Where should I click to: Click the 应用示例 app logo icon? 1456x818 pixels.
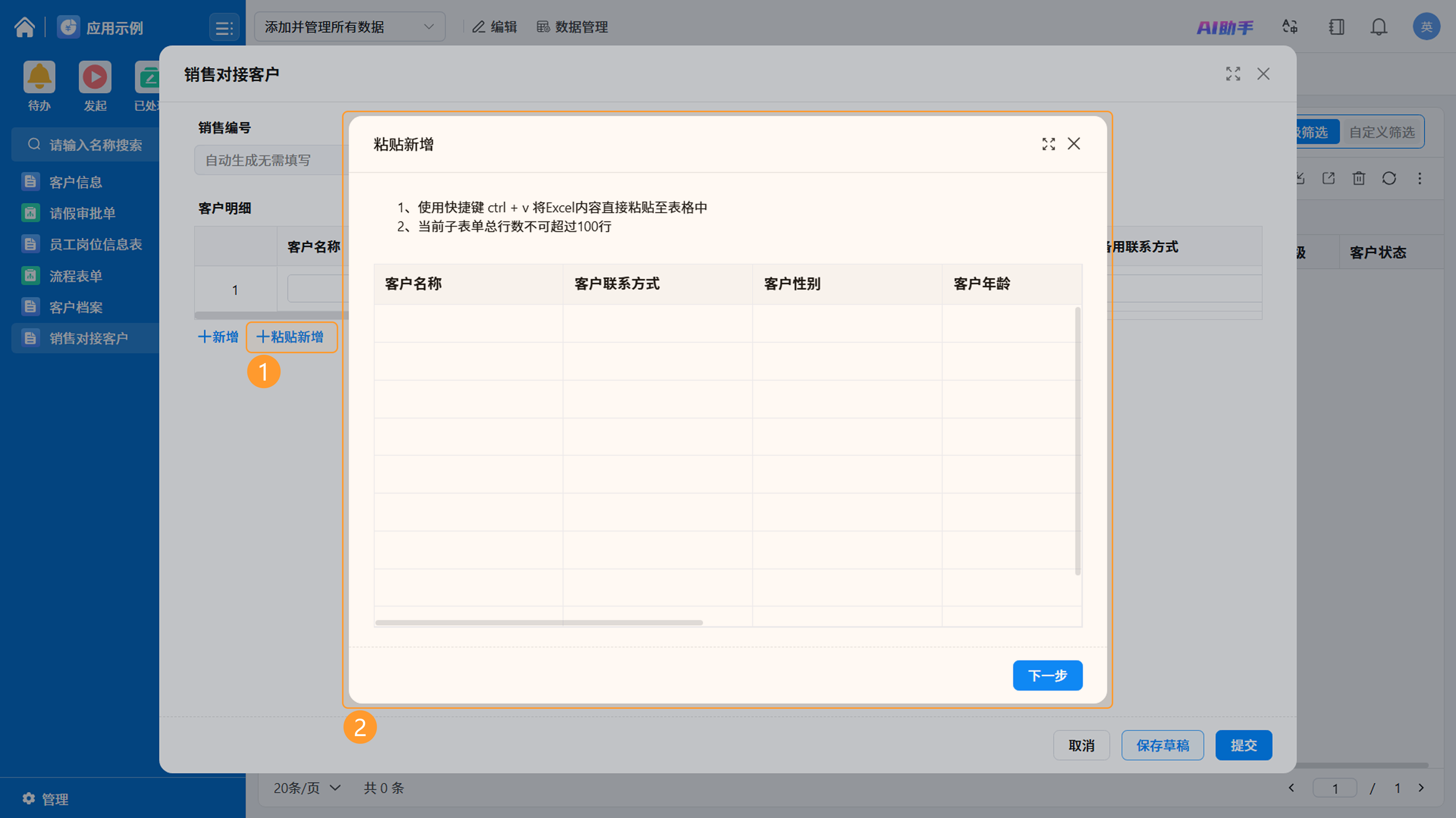[x=69, y=27]
